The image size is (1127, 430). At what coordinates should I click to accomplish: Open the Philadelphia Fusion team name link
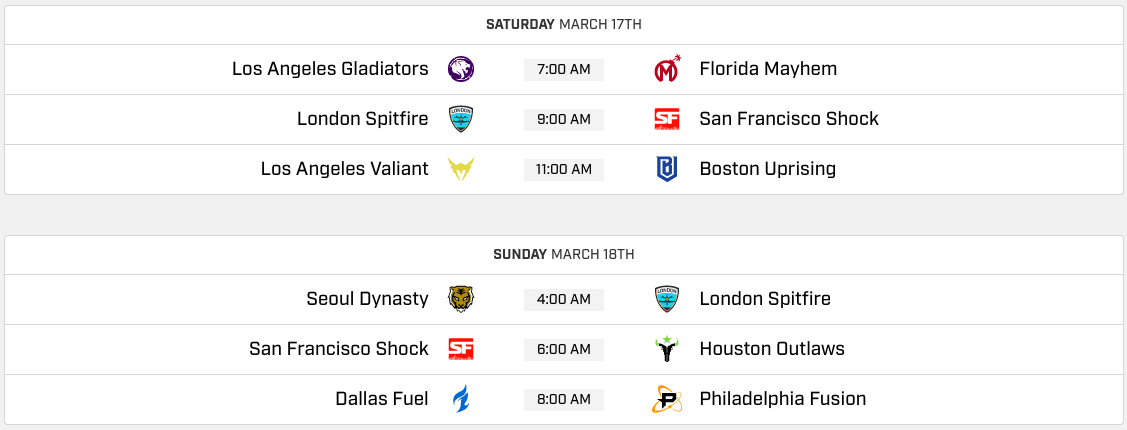pyautogui.click(x=783, y=398)
